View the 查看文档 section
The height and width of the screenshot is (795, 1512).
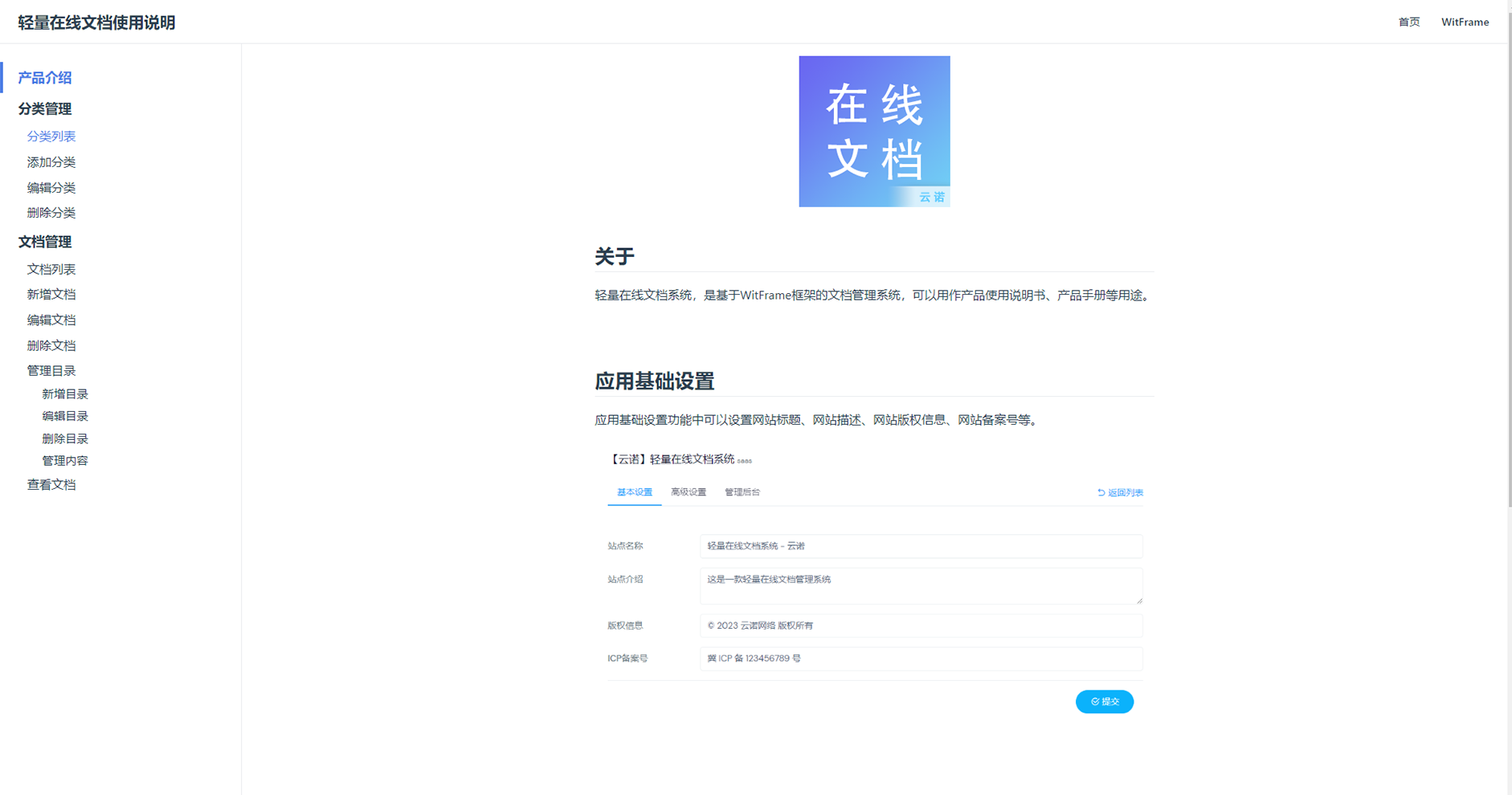[51, 484]
